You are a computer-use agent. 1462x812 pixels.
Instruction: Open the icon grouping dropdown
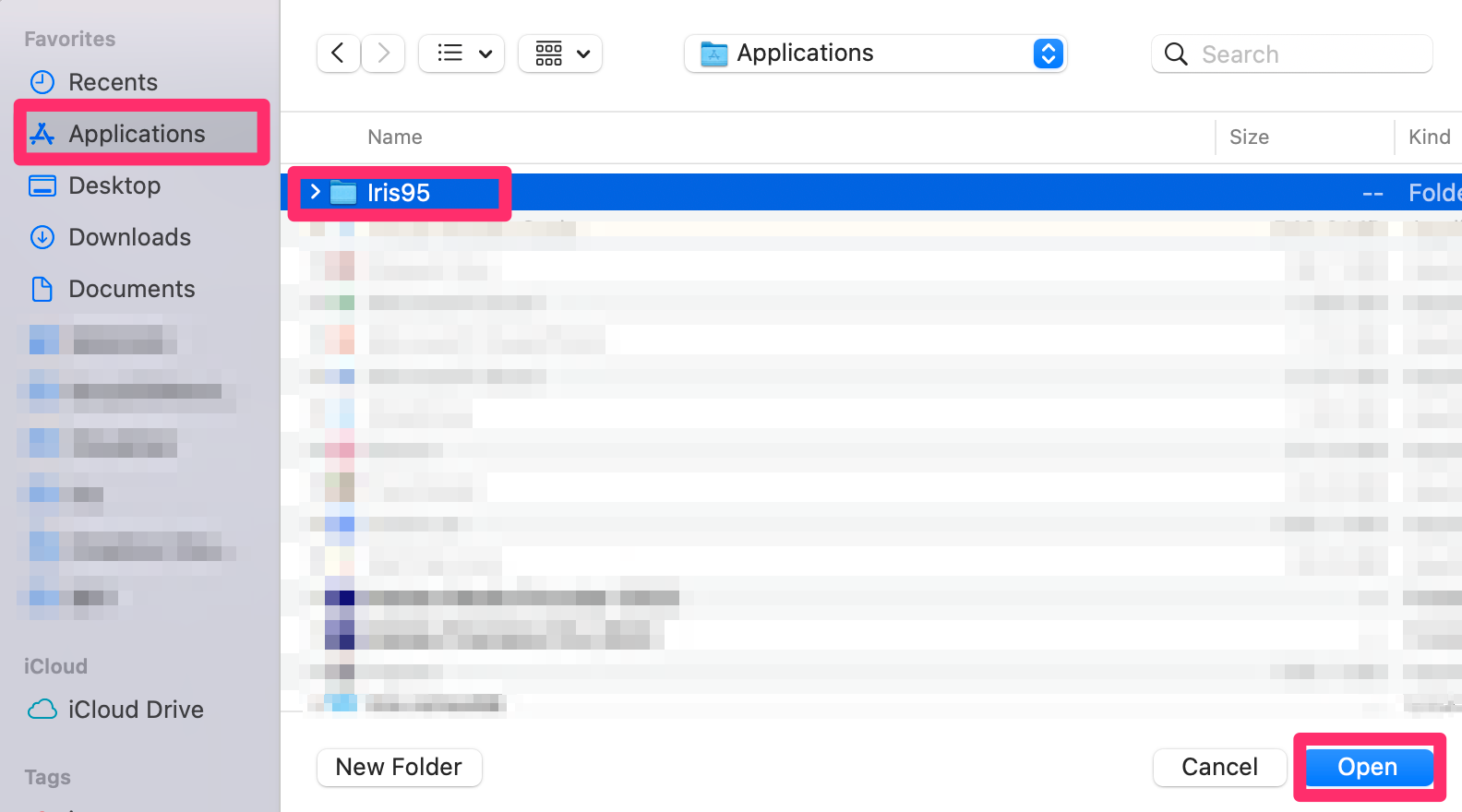click(560, 54)
